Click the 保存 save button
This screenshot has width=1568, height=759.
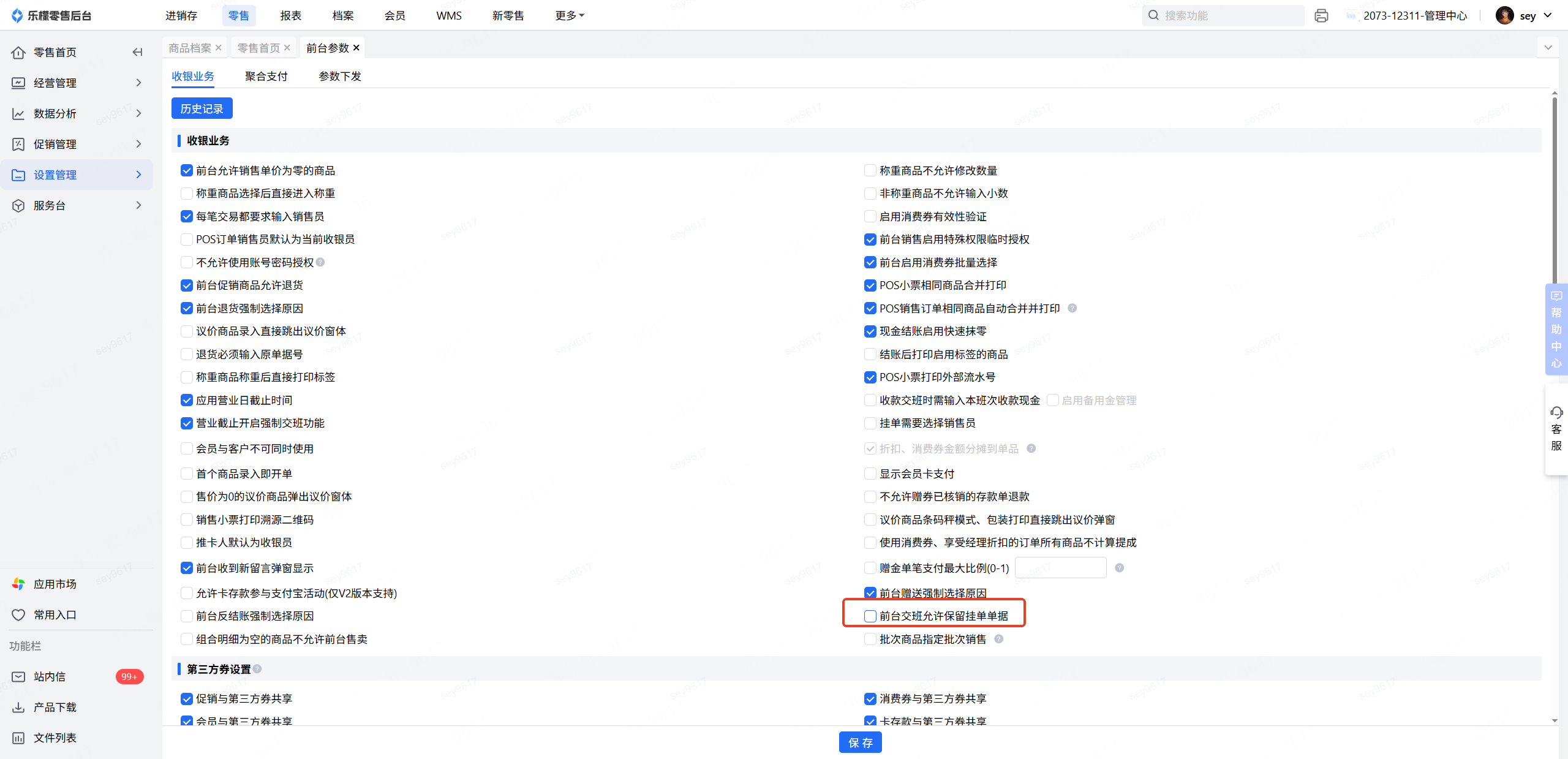860,742
